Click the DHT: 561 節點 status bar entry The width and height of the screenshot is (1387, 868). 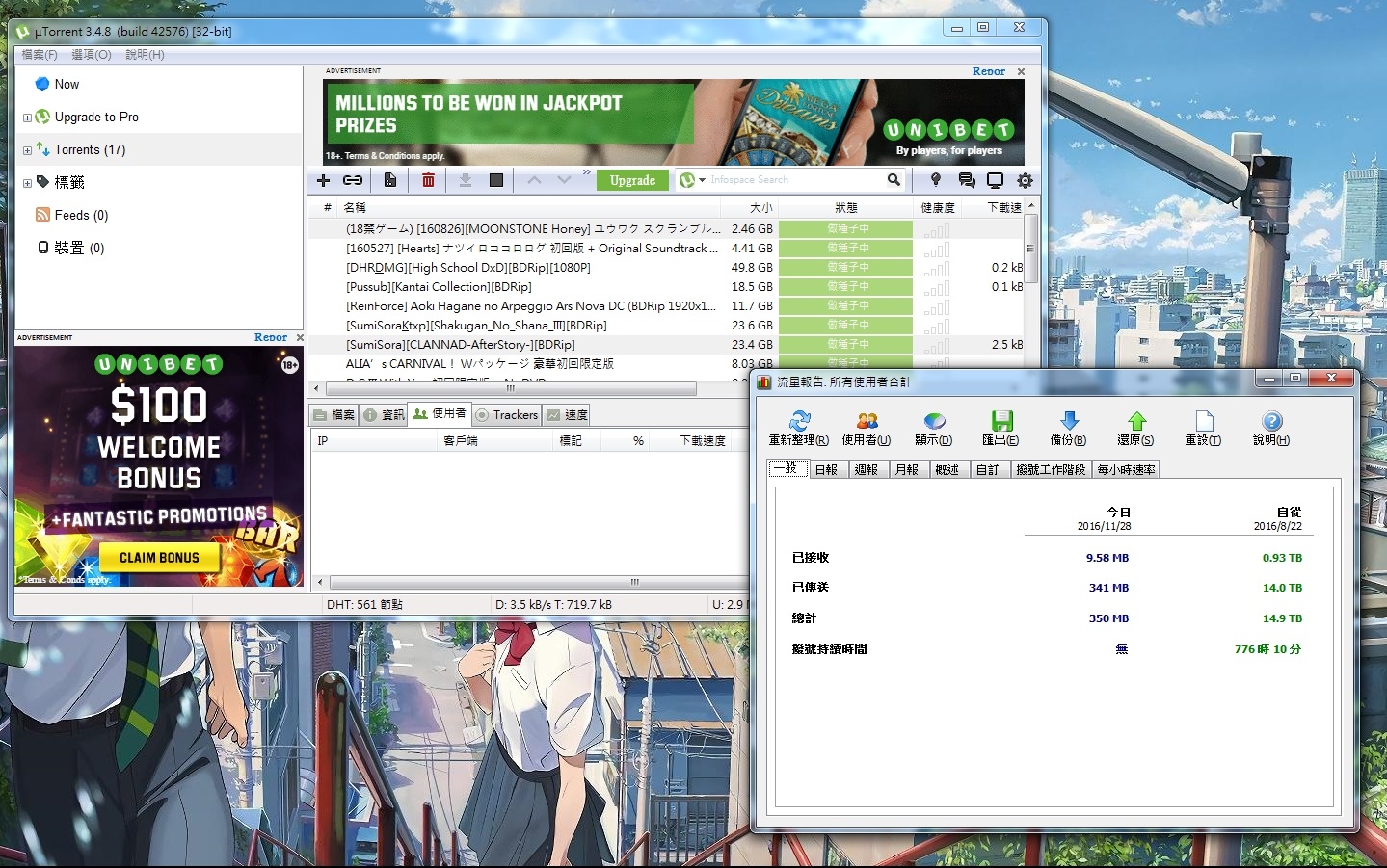tap(364, 605)
